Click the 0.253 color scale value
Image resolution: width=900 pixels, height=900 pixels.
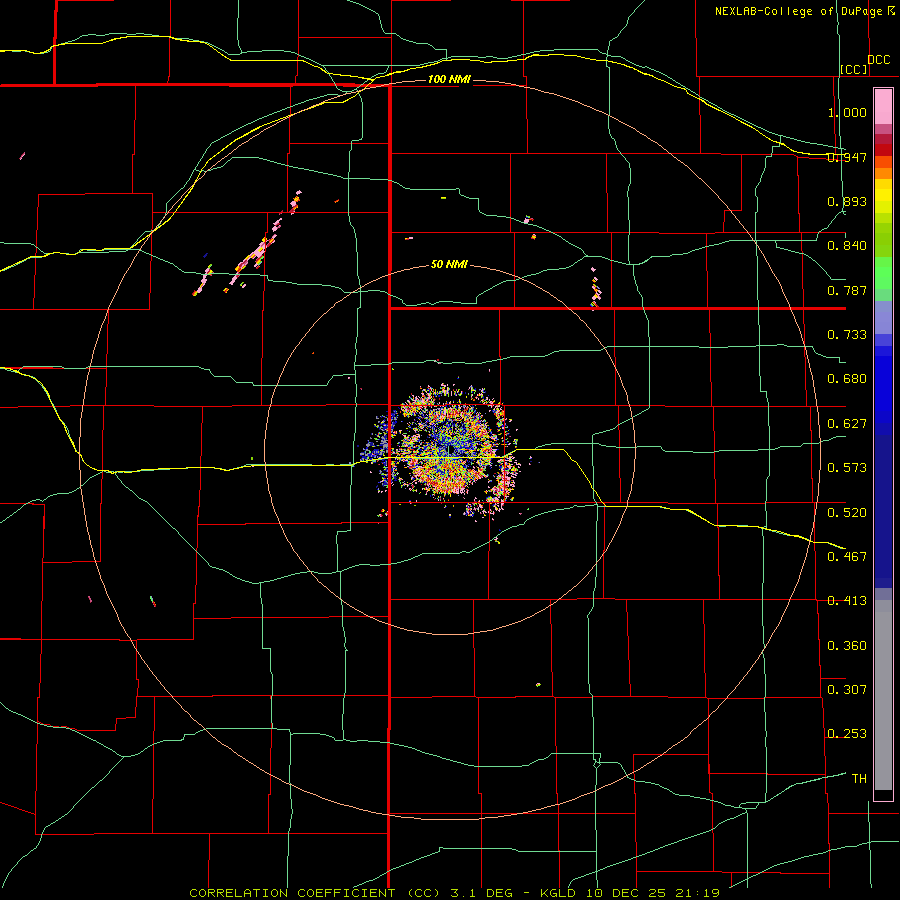[x=847, y=734]
